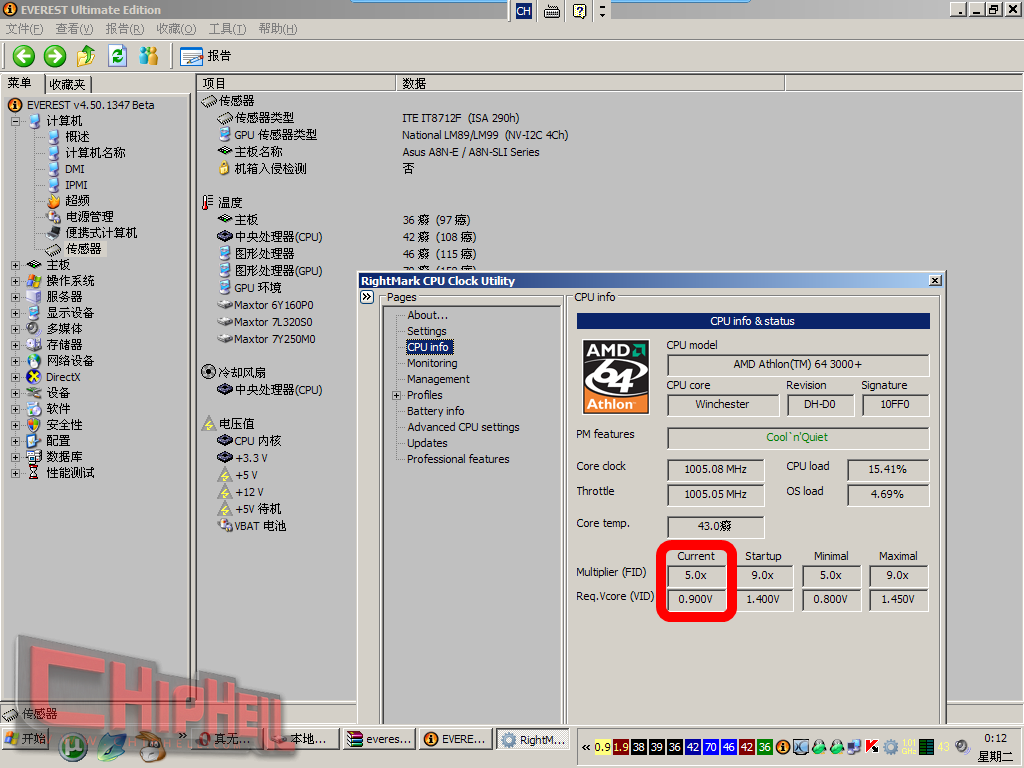Expand Profiles in the RightMark Pages tree
Image resolution: width=1024 pixels, height=768 pixels.
[396, 396]
